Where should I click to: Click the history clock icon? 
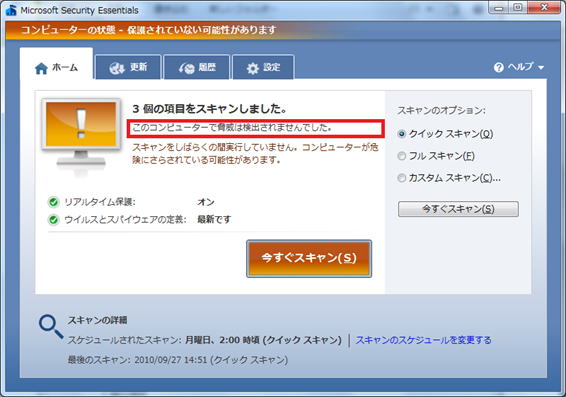(x=187, y=68)
